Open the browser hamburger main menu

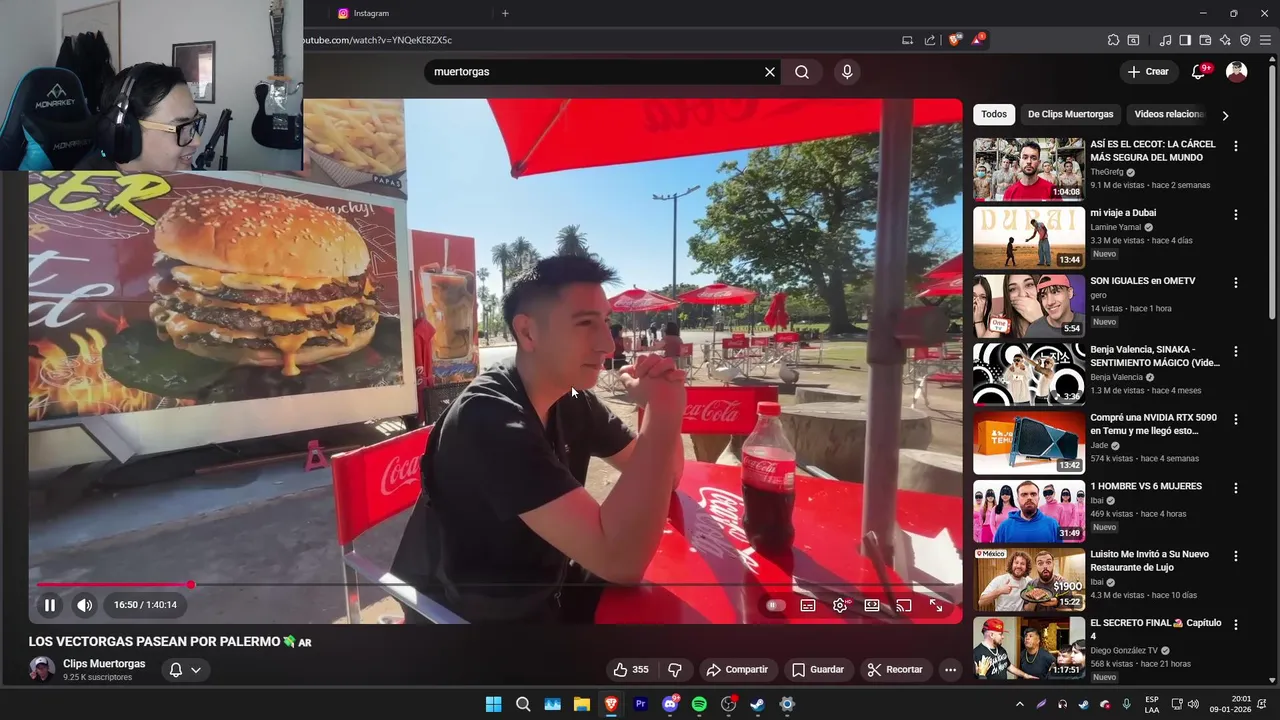click(1265, 40)
